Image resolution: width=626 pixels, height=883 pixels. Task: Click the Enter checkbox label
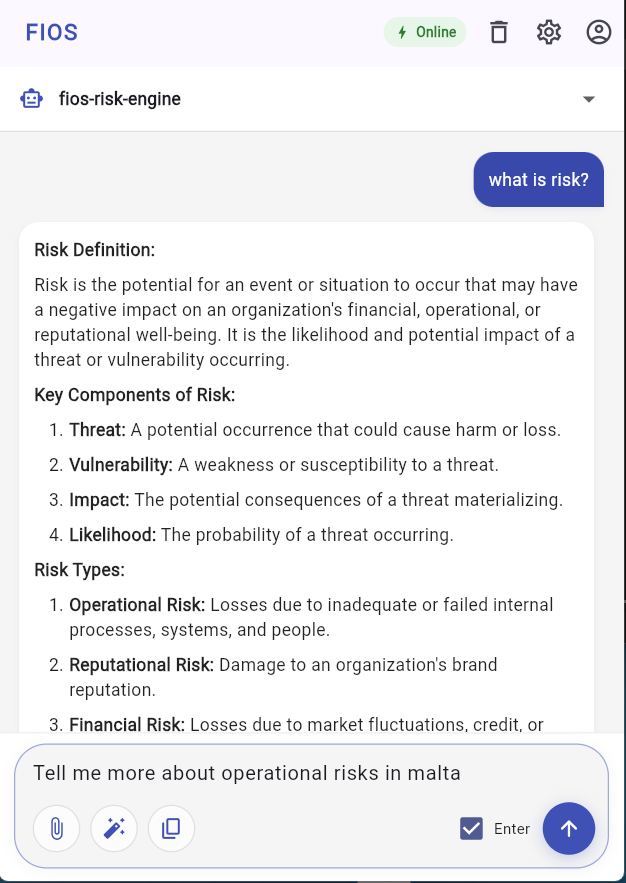pos(512,829)
